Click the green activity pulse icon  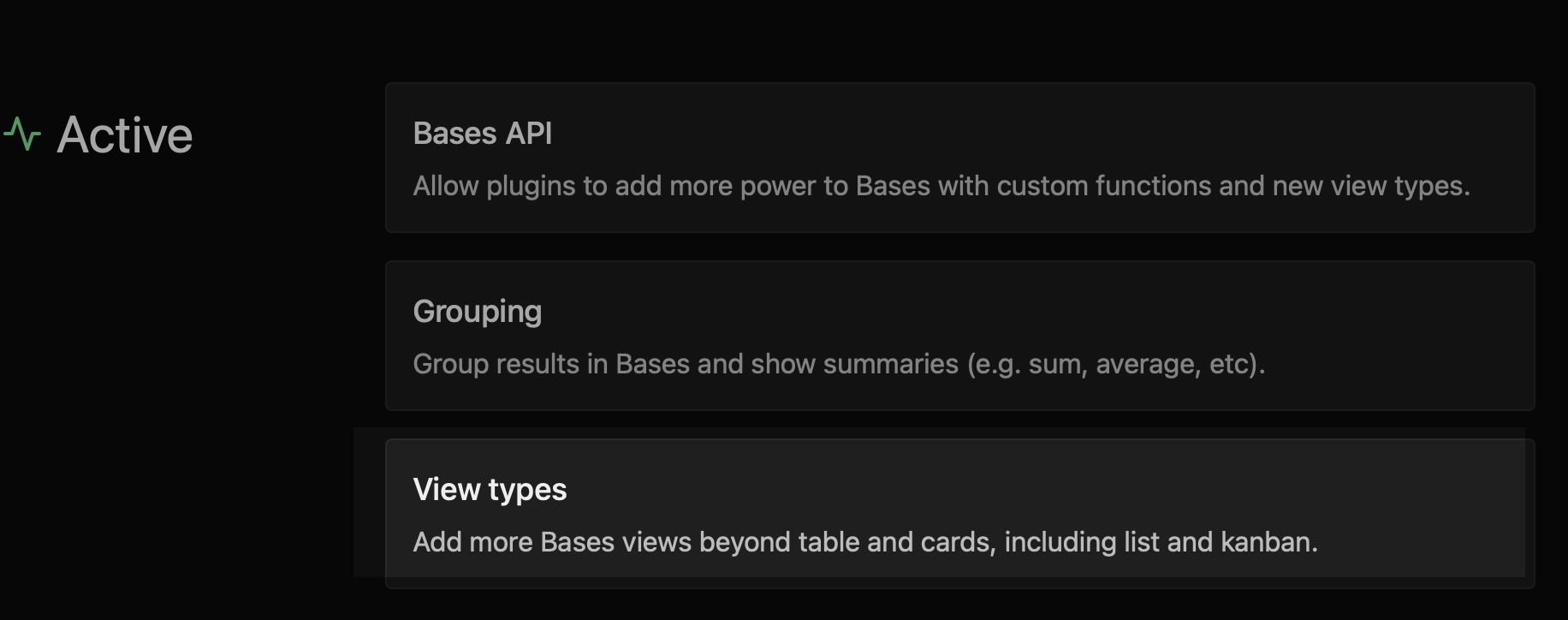[22, 135]
